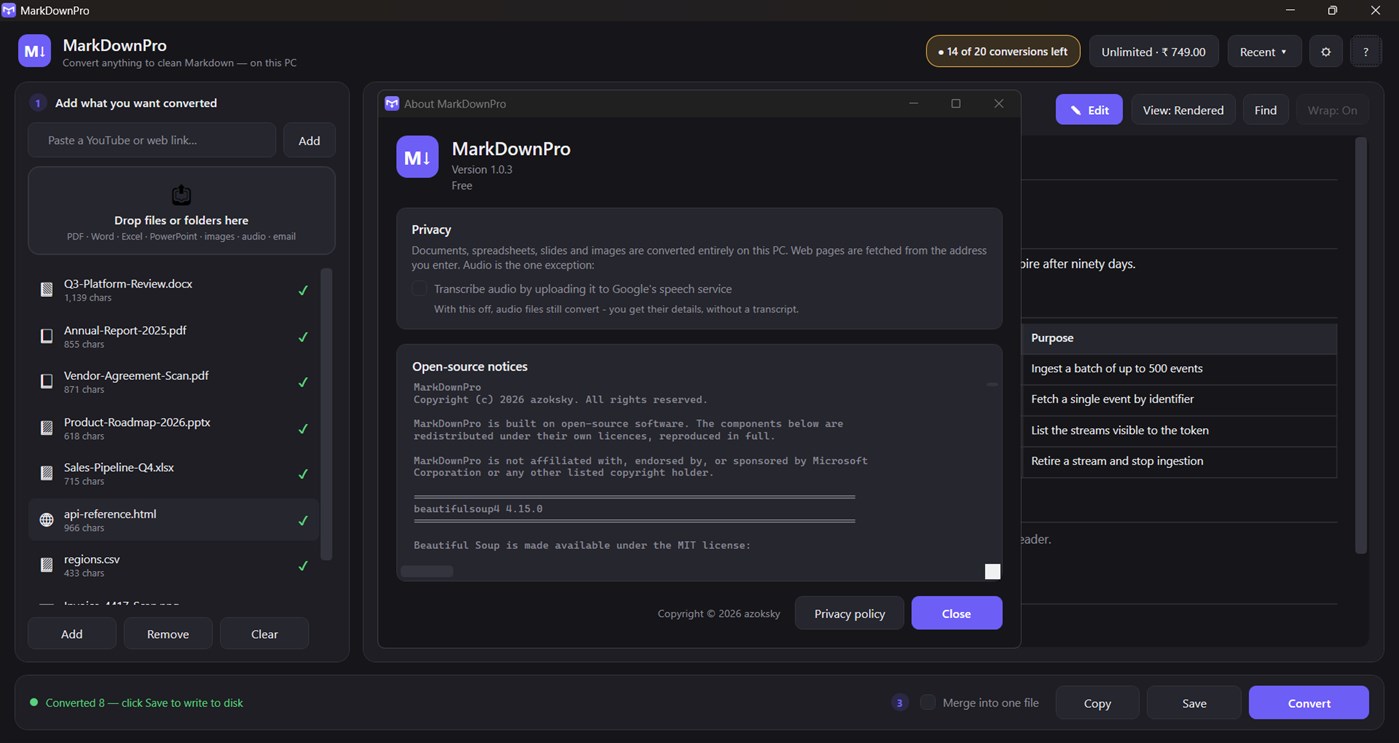Click the List the streams visible to the token cell
The height and width of the screenshot is (743, 1399).
pyautogui.click(x=1179, y=430)
